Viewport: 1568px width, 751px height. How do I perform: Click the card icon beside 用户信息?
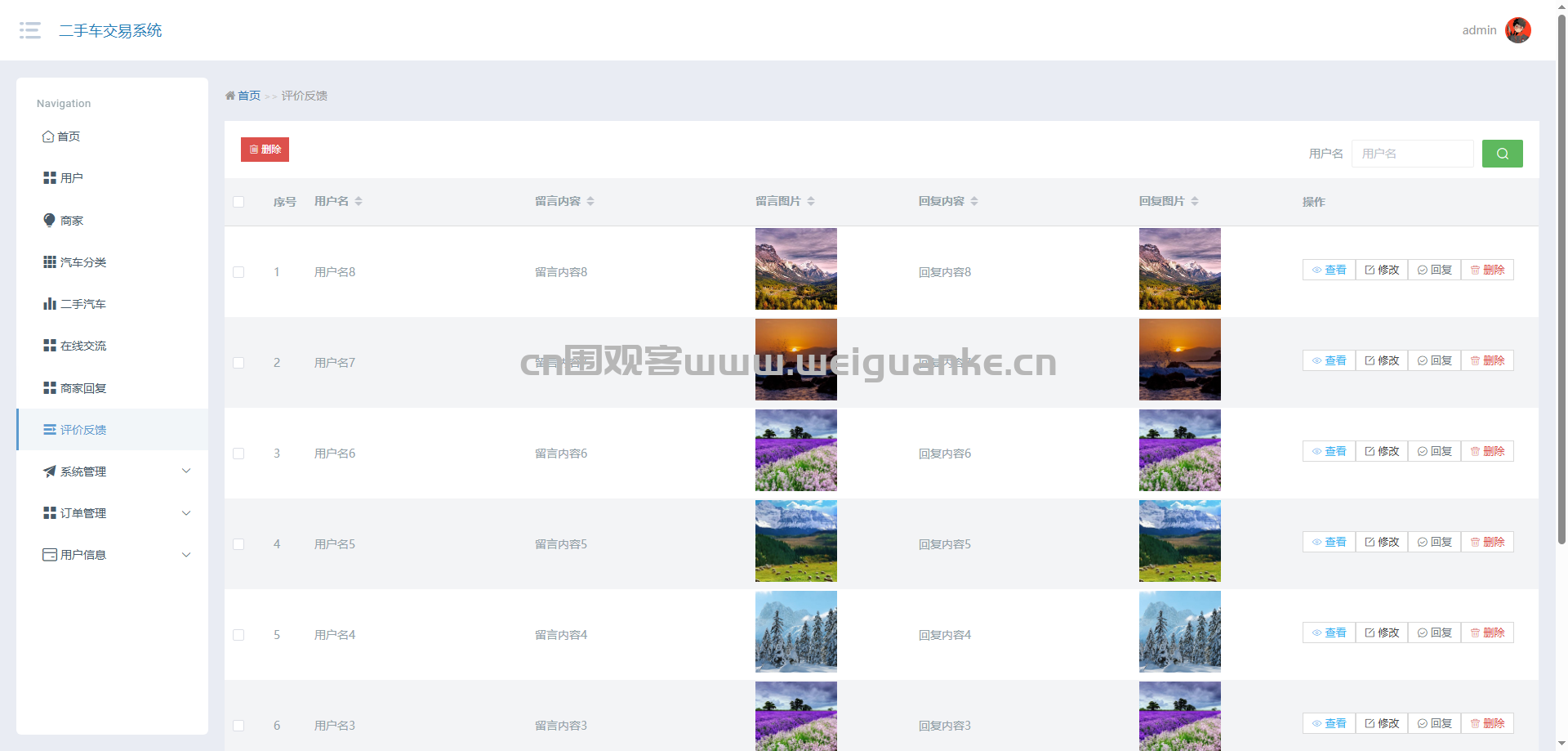[50, 554]
